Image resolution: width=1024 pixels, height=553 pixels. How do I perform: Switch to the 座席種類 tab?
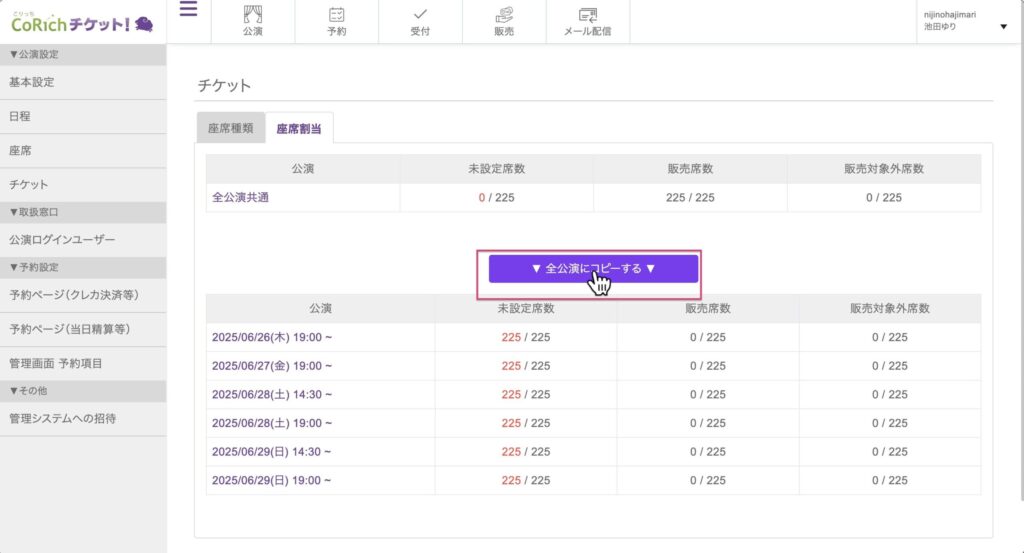tap(230, 128)
